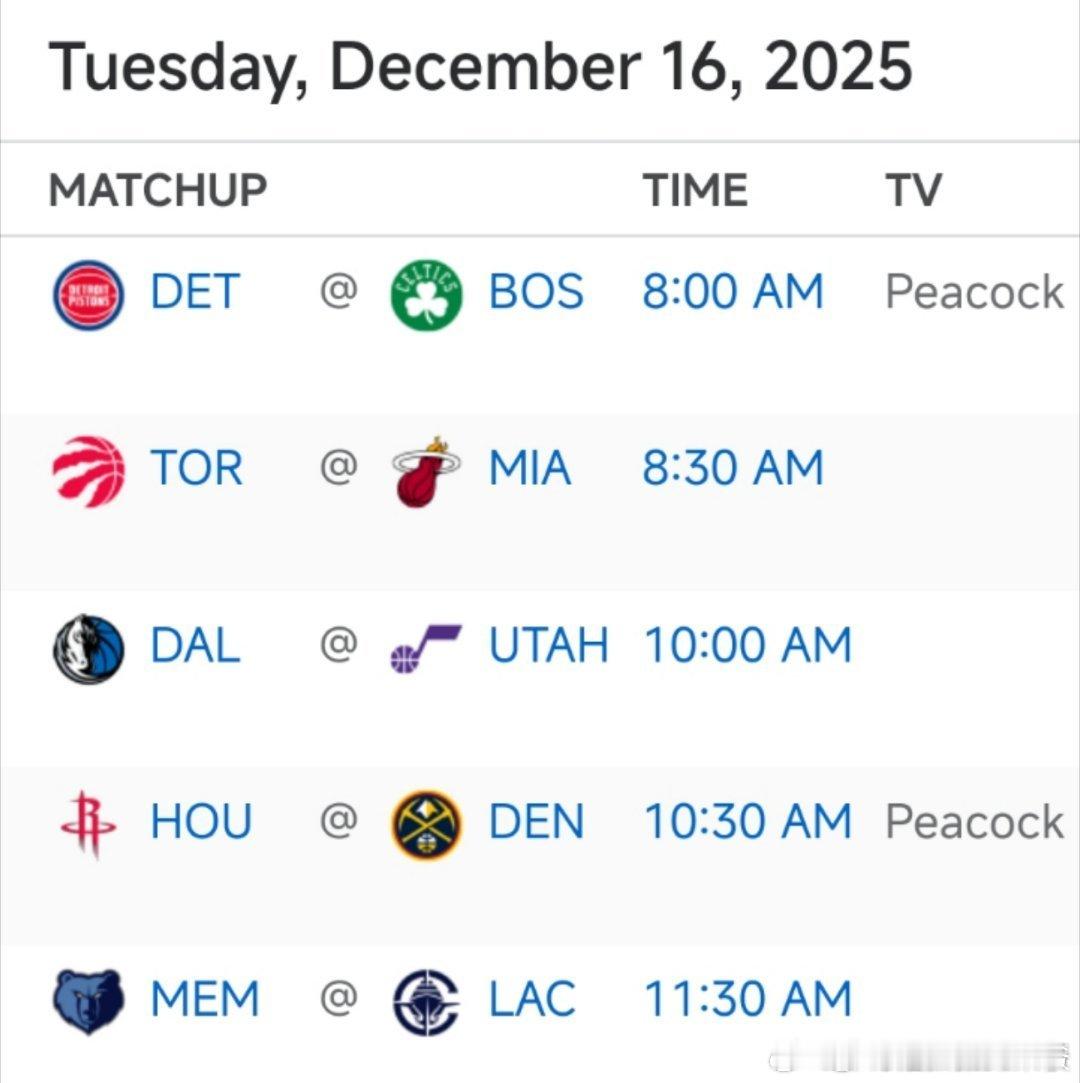Click the Houston Rockets logo

tap(88, 825)
